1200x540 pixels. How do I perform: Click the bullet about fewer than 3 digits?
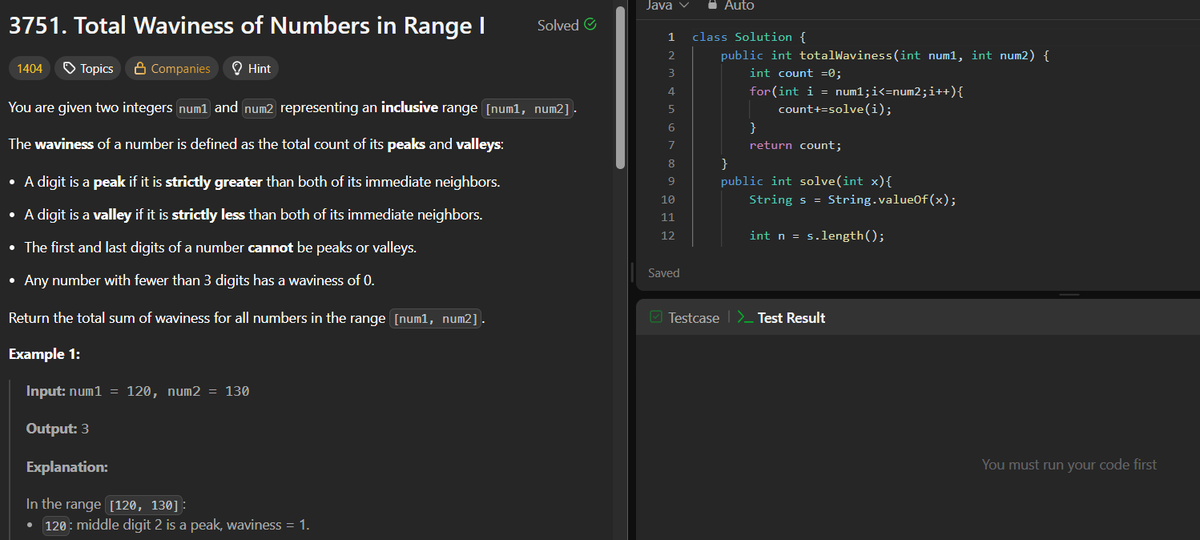(199, 280)
